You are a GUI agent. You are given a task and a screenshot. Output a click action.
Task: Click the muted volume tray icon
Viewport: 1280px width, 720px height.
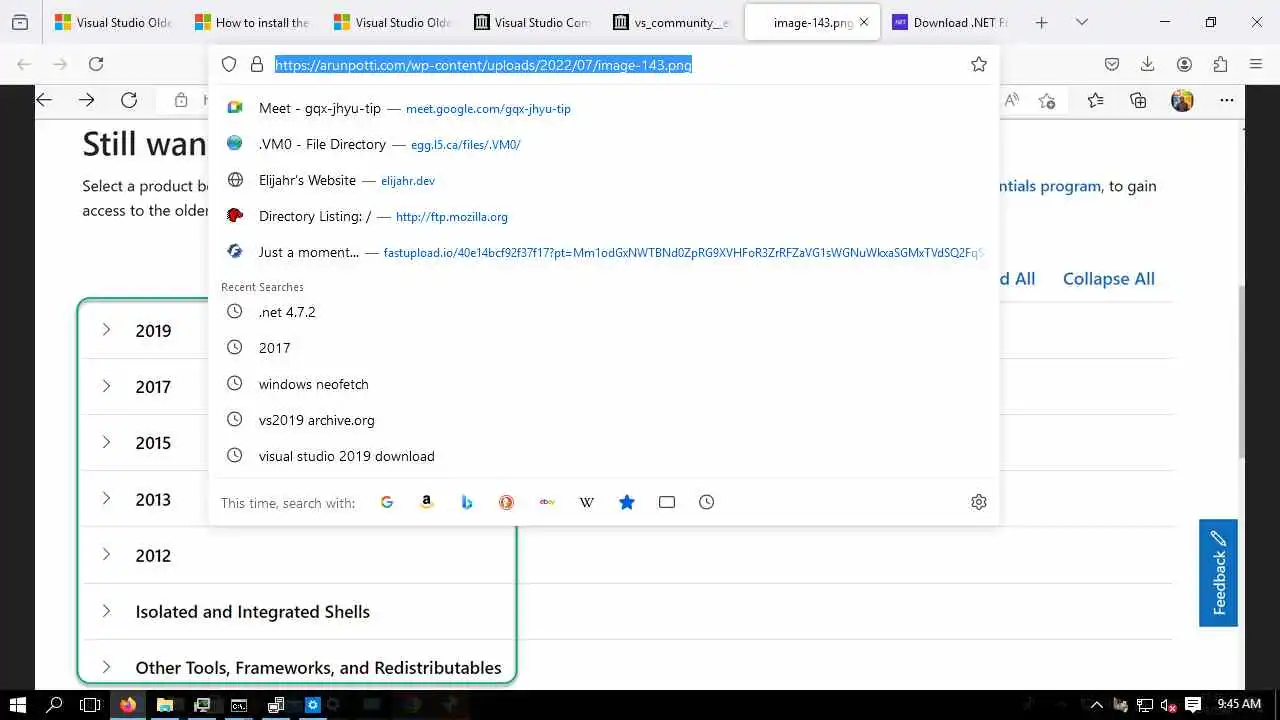[x=1168, y=705]
